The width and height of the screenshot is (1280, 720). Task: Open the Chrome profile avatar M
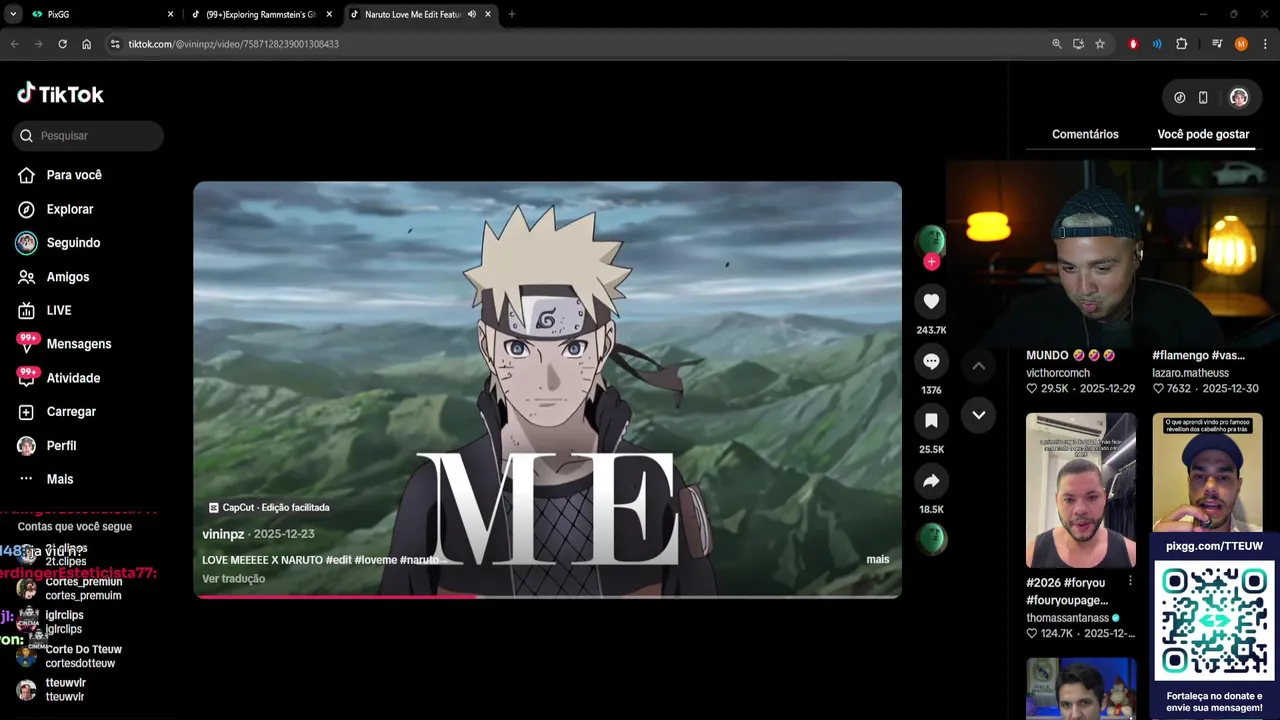click(1241, 44)
